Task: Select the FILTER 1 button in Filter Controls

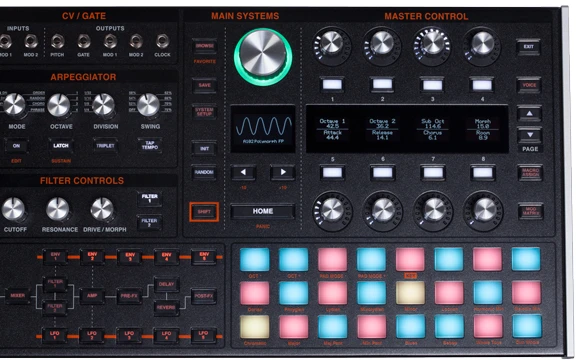Action: point(149,199)
